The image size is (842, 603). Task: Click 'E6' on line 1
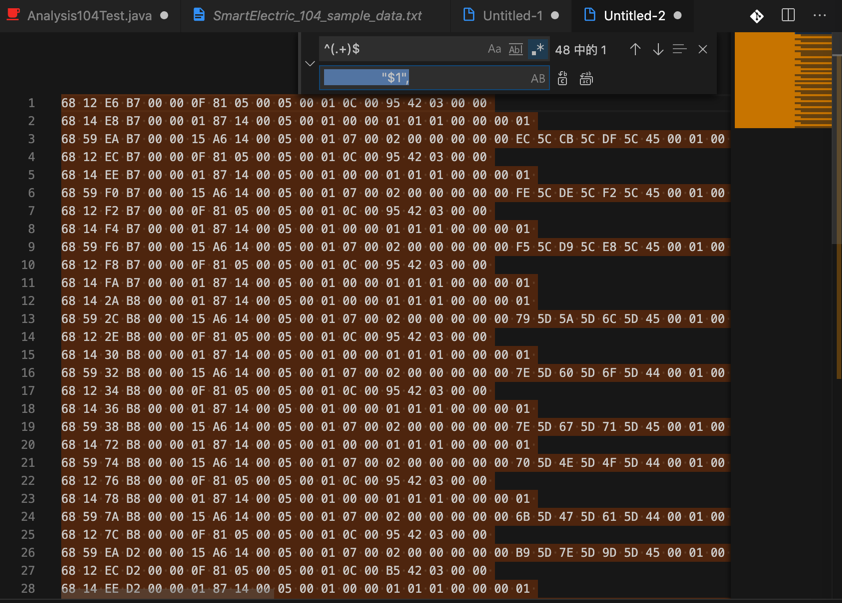pos(112,103)
